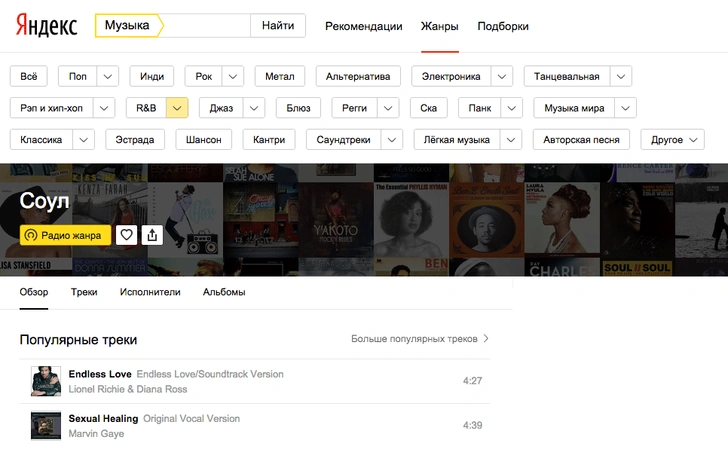Open artist Lionel Richie & Diana Ross
Image resolution: width=728 pixels, height=449 pixels.
128,389
